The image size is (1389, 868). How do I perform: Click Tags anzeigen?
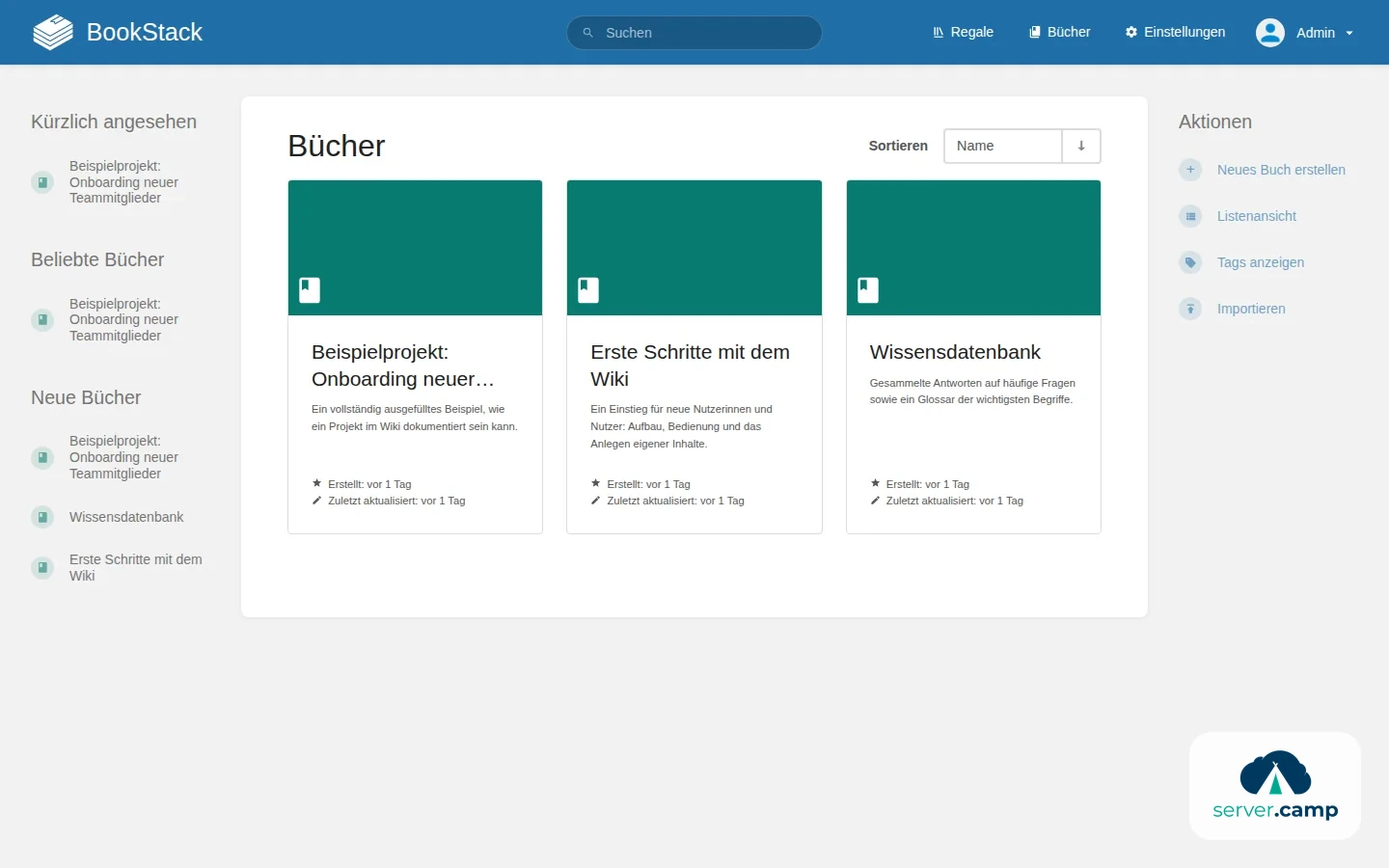click(1261, 262)
